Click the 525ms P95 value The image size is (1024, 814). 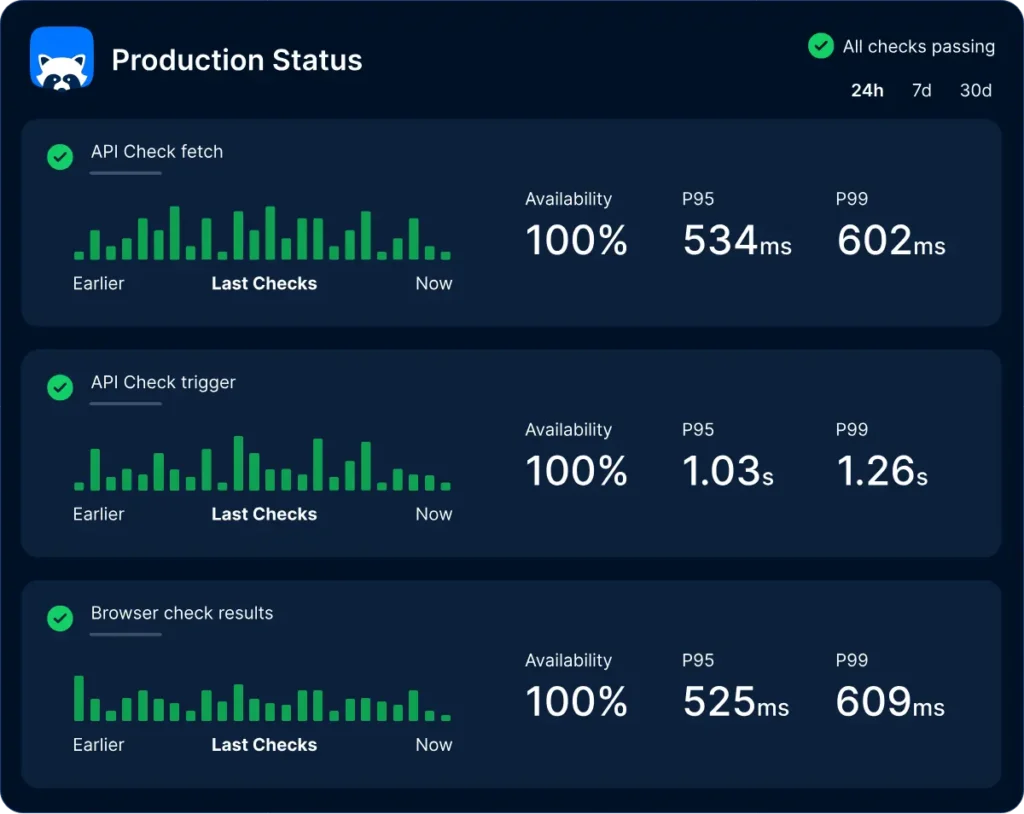point(736,701)
